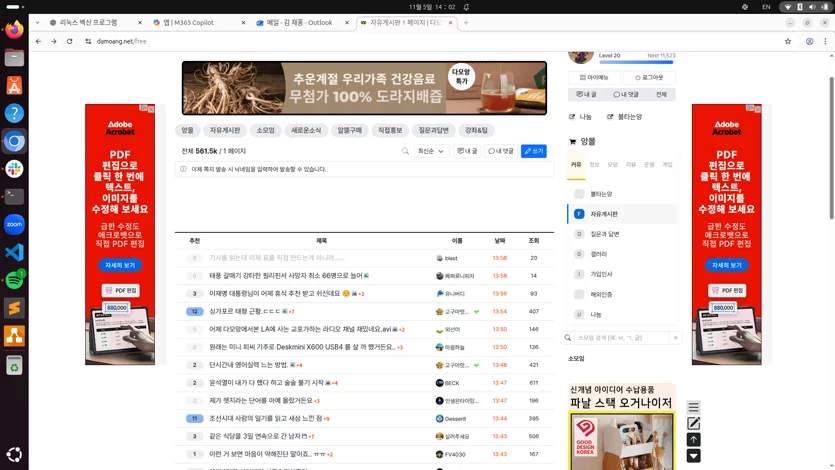This screenshot has width=835, height=470.
Task: Open the browser profile icon
Action: coord(809,41)
